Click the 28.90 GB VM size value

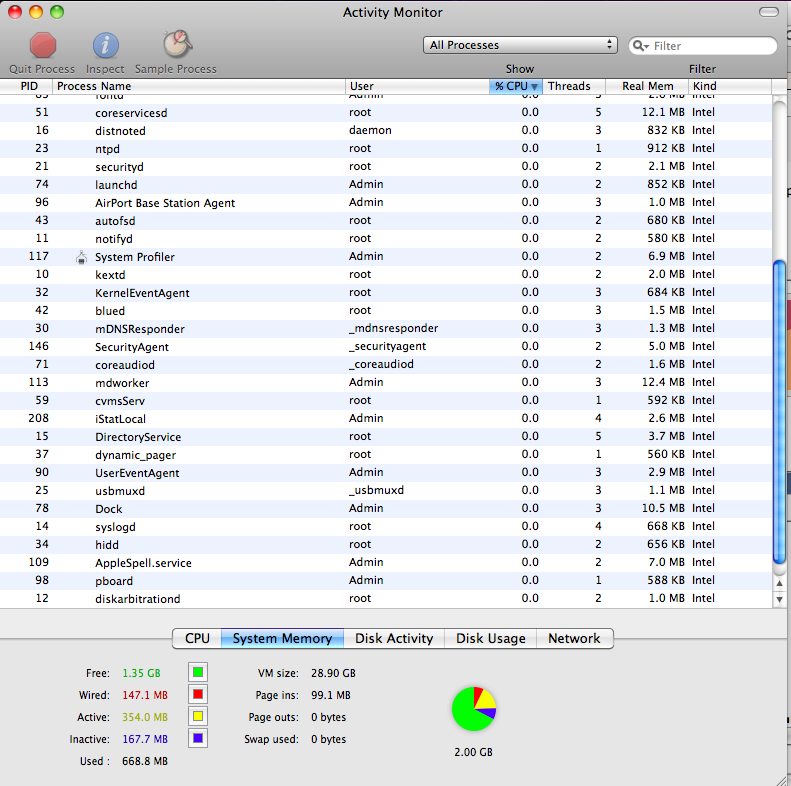[x=333, y=673]
